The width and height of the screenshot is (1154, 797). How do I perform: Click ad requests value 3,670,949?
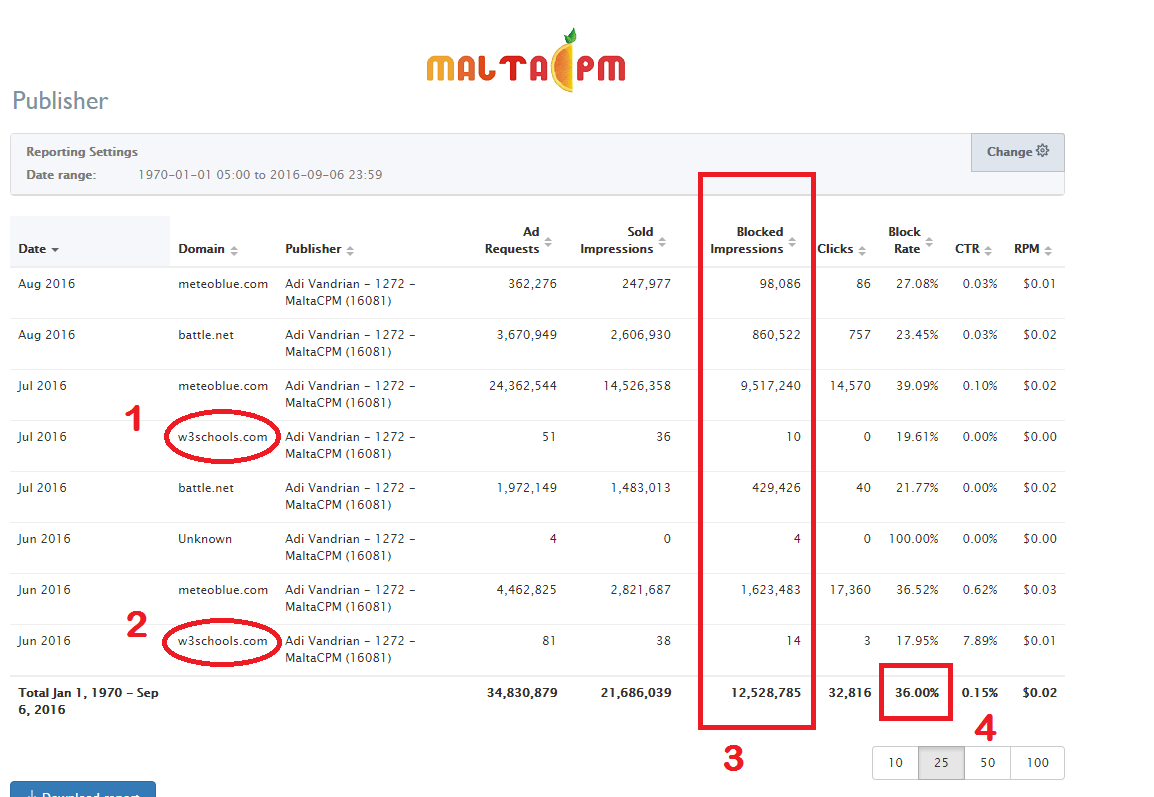click(x=526, y=335)
